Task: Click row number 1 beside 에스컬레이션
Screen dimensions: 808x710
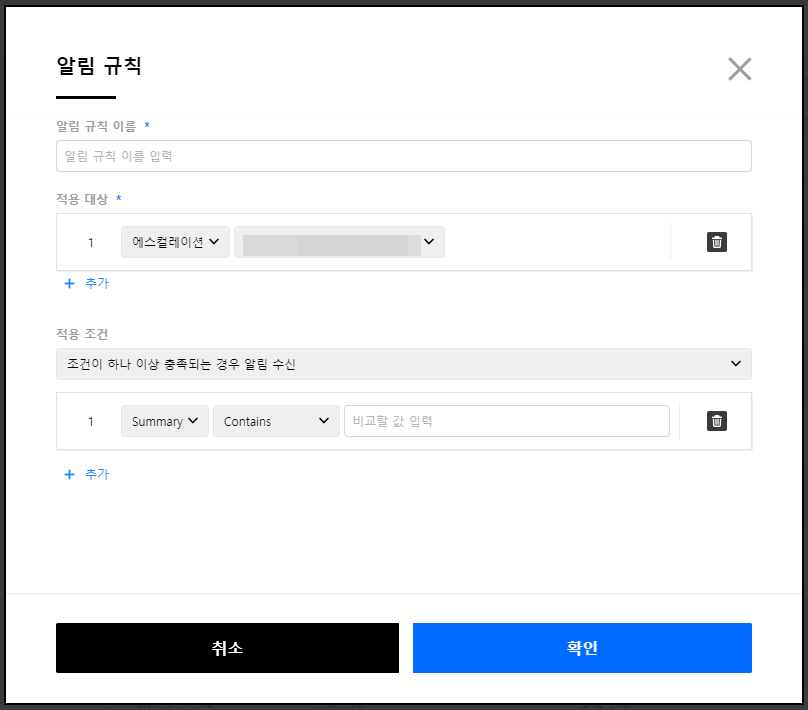Action: [90, 242]
